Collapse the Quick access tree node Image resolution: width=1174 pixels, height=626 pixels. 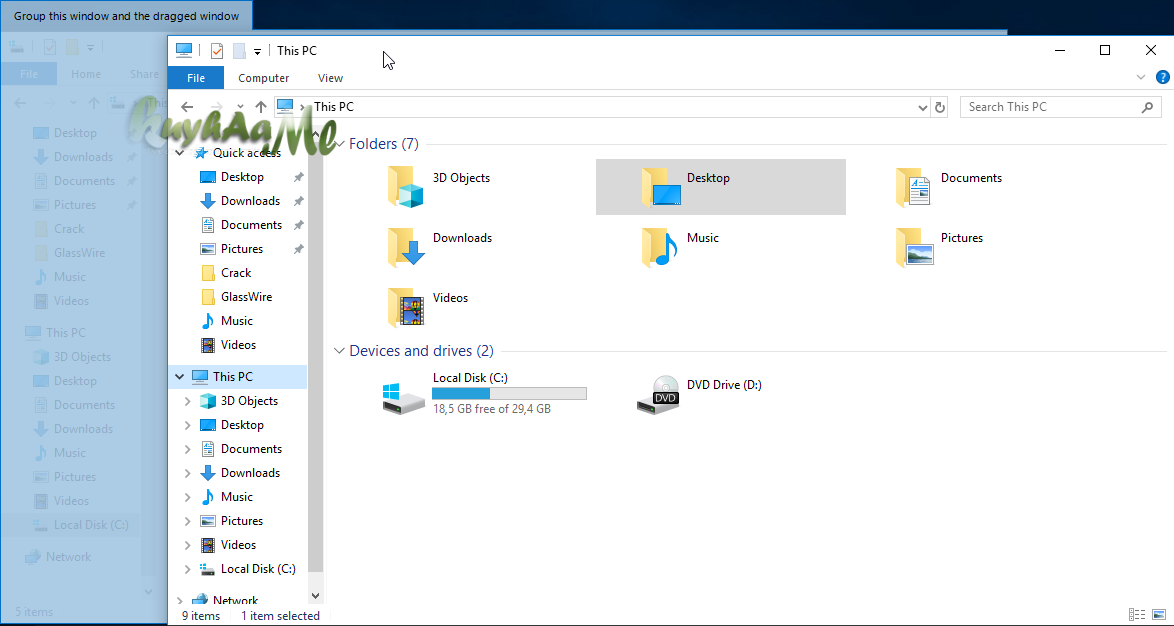tap(180, 153)
